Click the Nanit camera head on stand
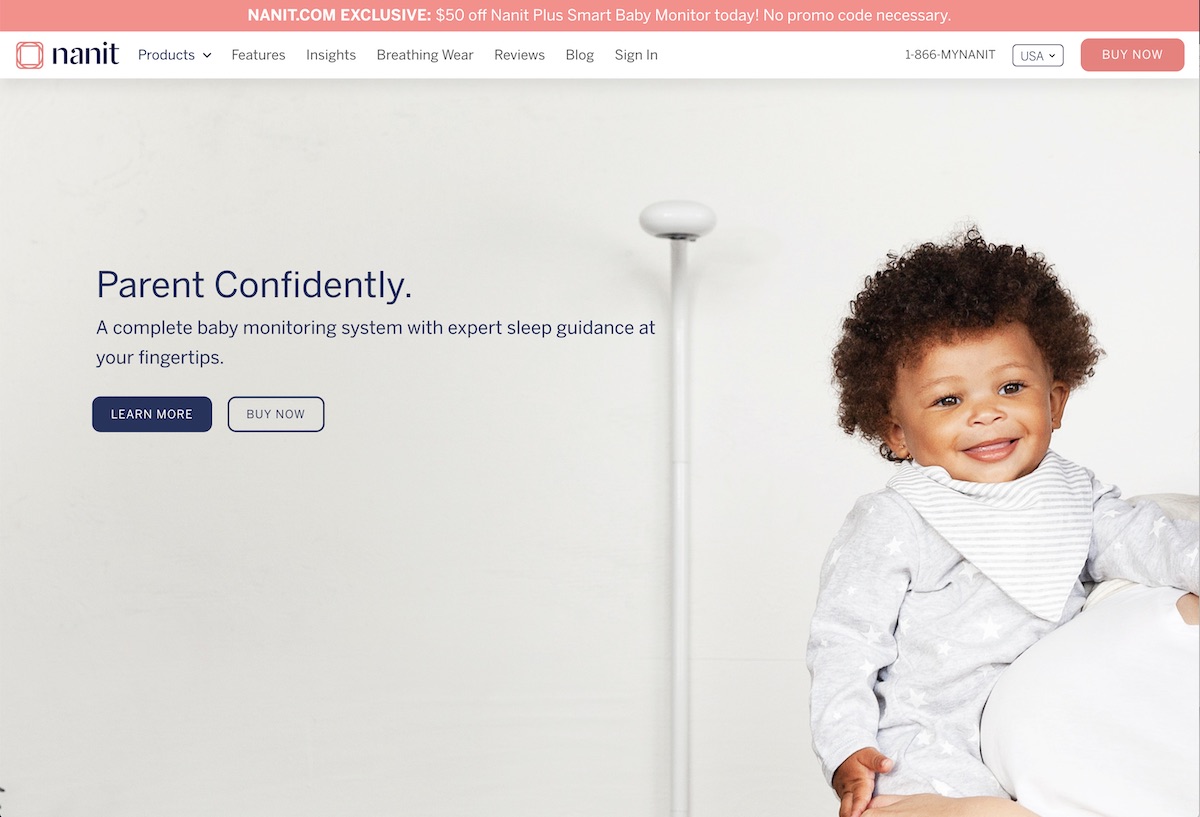Image resolution: width=1200 pixels, height=817 pixels. pyautogui.click(x=677, y=219)
